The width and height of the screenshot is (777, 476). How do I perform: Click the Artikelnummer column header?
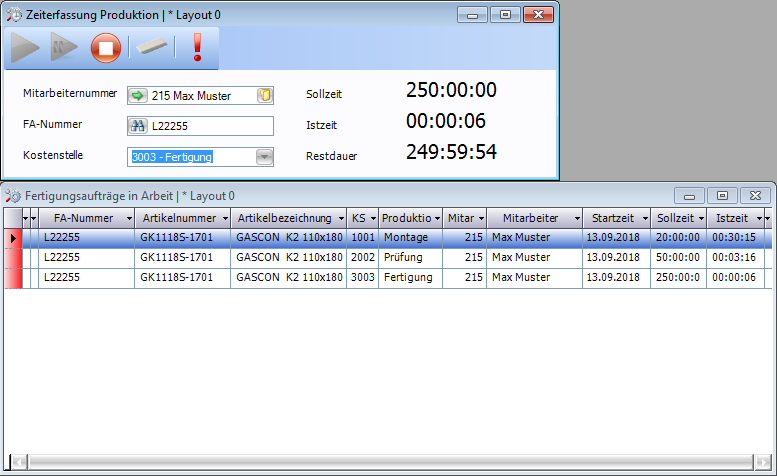178,218
